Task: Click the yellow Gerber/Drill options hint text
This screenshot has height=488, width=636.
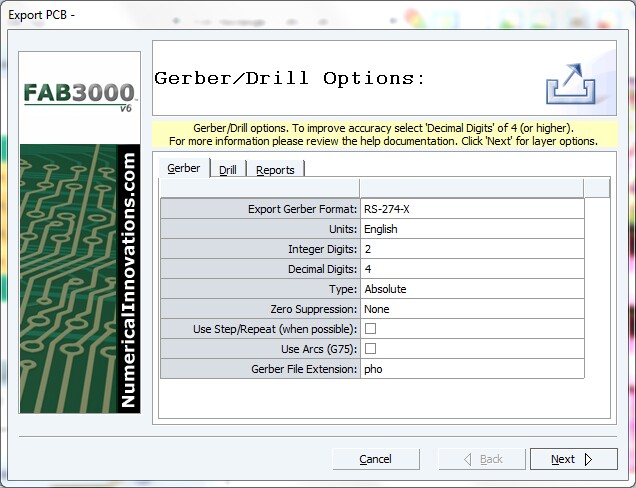Action: coord(384,134)
